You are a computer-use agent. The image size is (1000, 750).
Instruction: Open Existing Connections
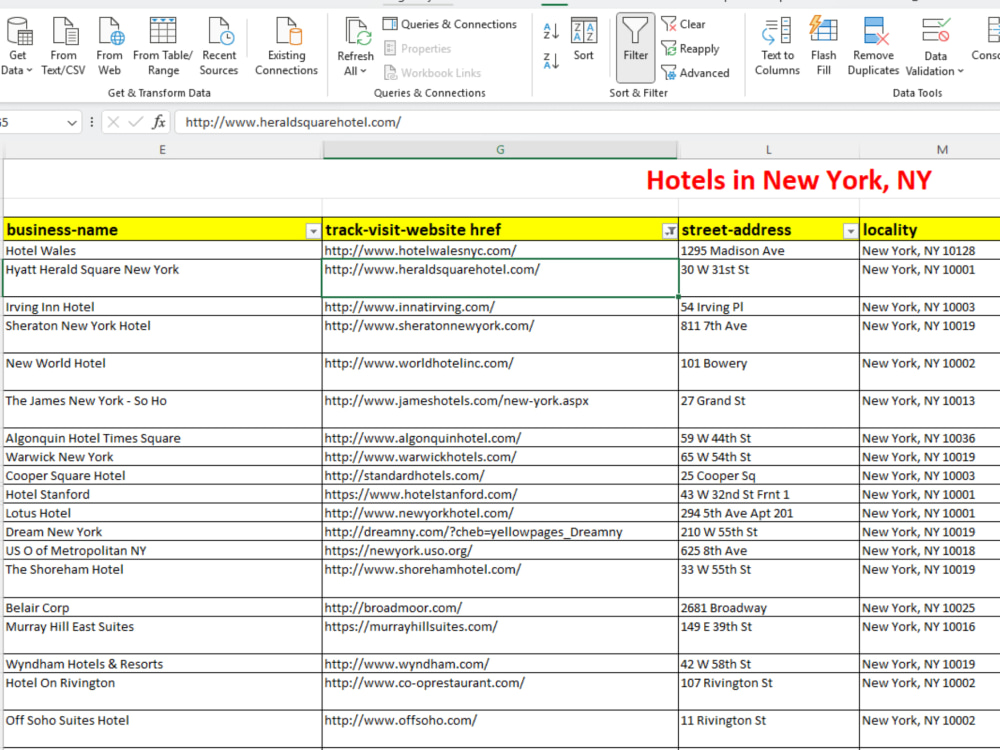pos(286,47)
